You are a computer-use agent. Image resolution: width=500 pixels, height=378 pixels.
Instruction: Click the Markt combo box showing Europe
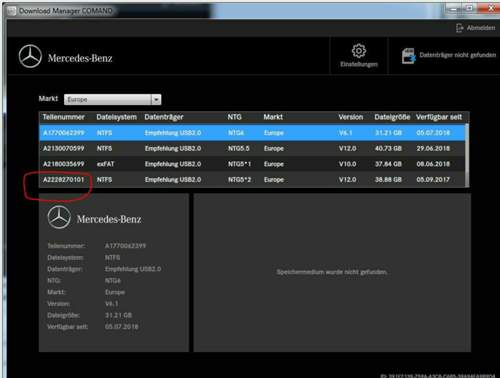pos(112,99)
